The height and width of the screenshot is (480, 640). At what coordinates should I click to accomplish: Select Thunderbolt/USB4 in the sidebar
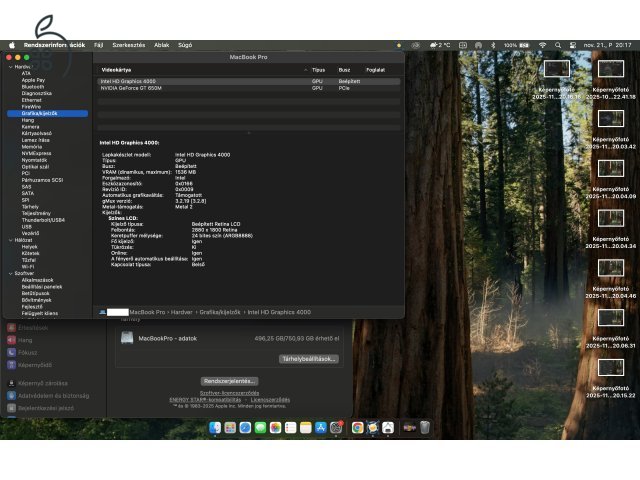point(43,220)
